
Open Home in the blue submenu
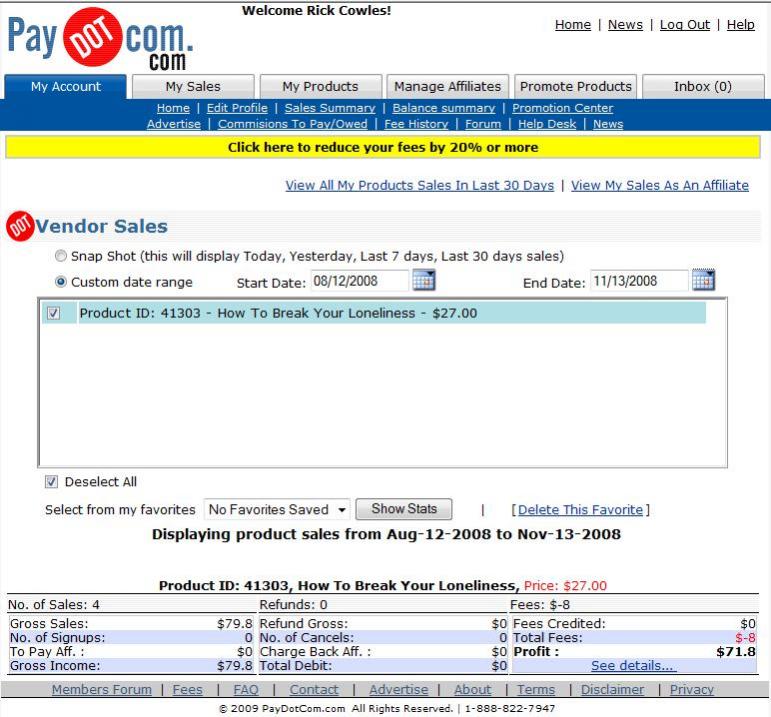pos(173,108)
